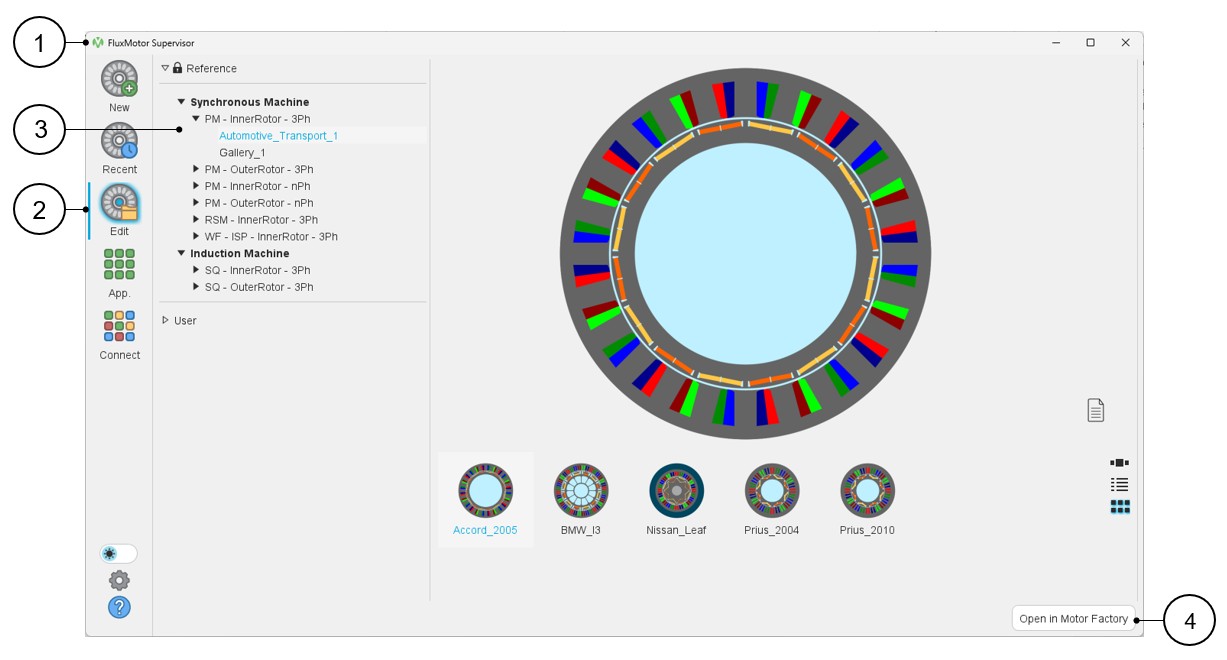Collapse the Induction Machine group
1227x660 pixels.
tap(182, 254)
